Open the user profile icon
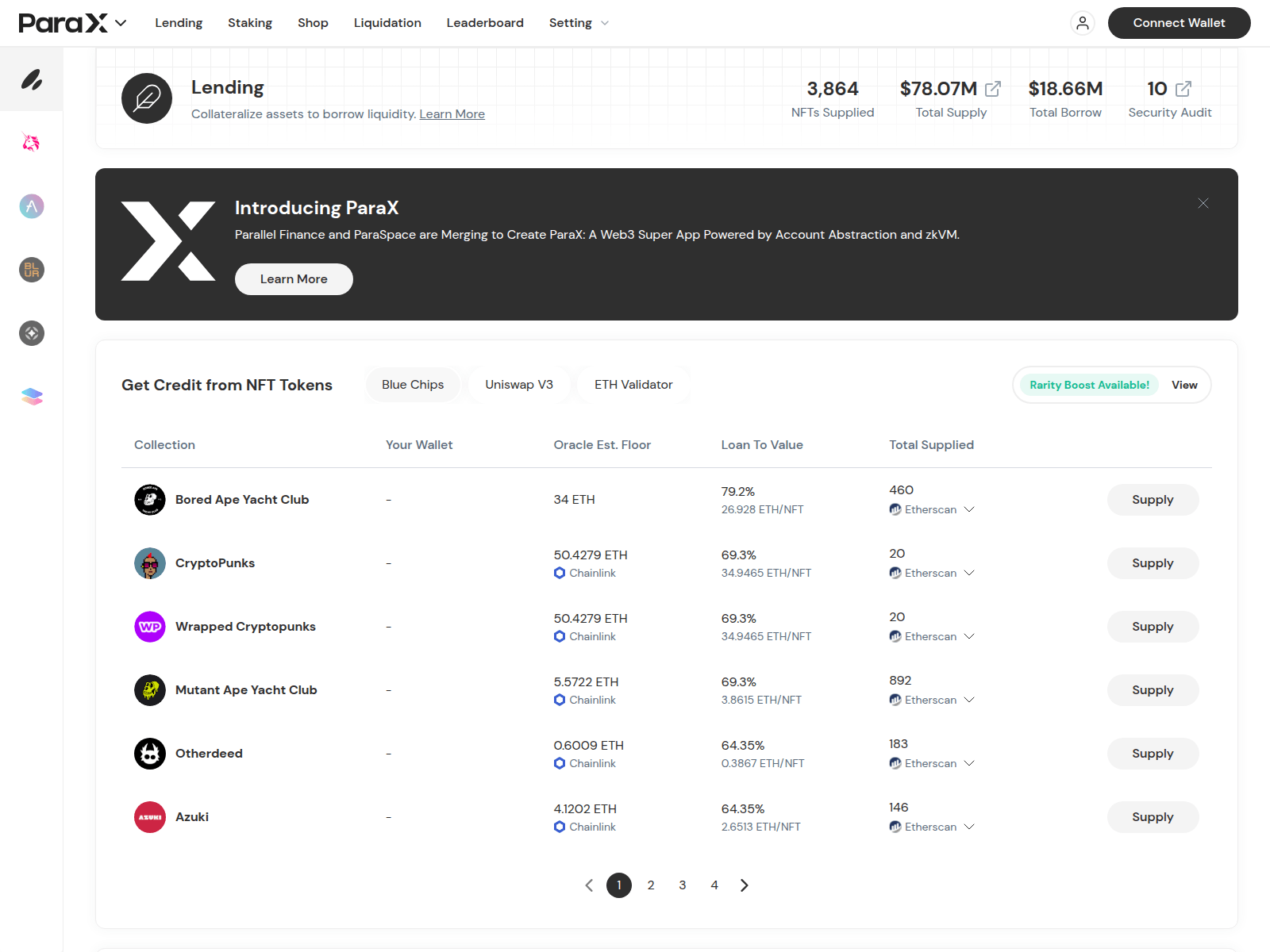 (x=1082, y=23)
